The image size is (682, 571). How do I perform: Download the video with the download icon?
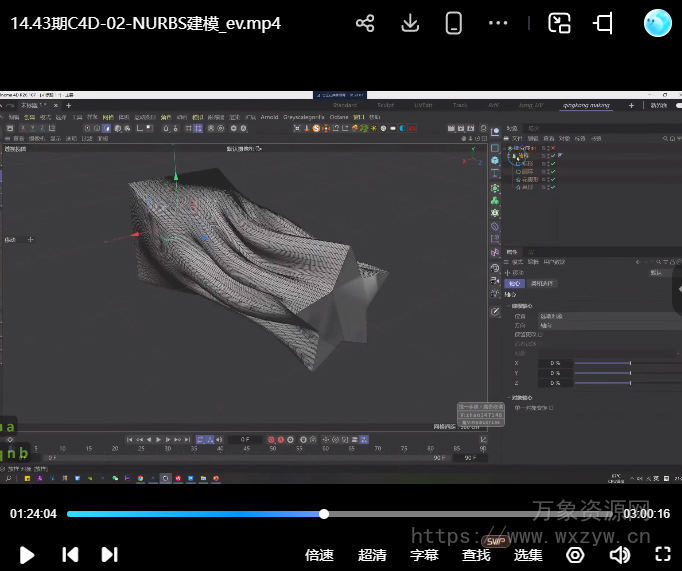(410, 23)
